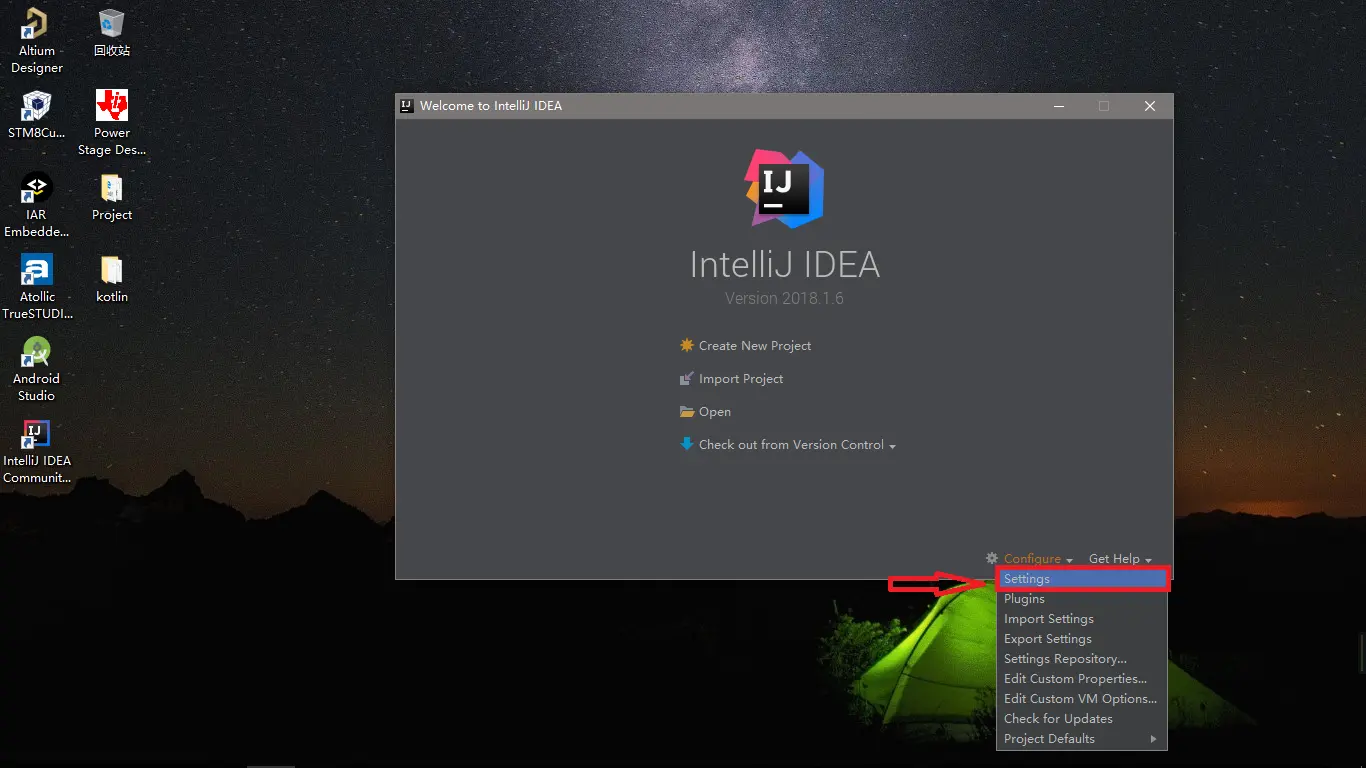
Task: Toggle the Configure dropdown menu
Action: tap(1038, 559)
